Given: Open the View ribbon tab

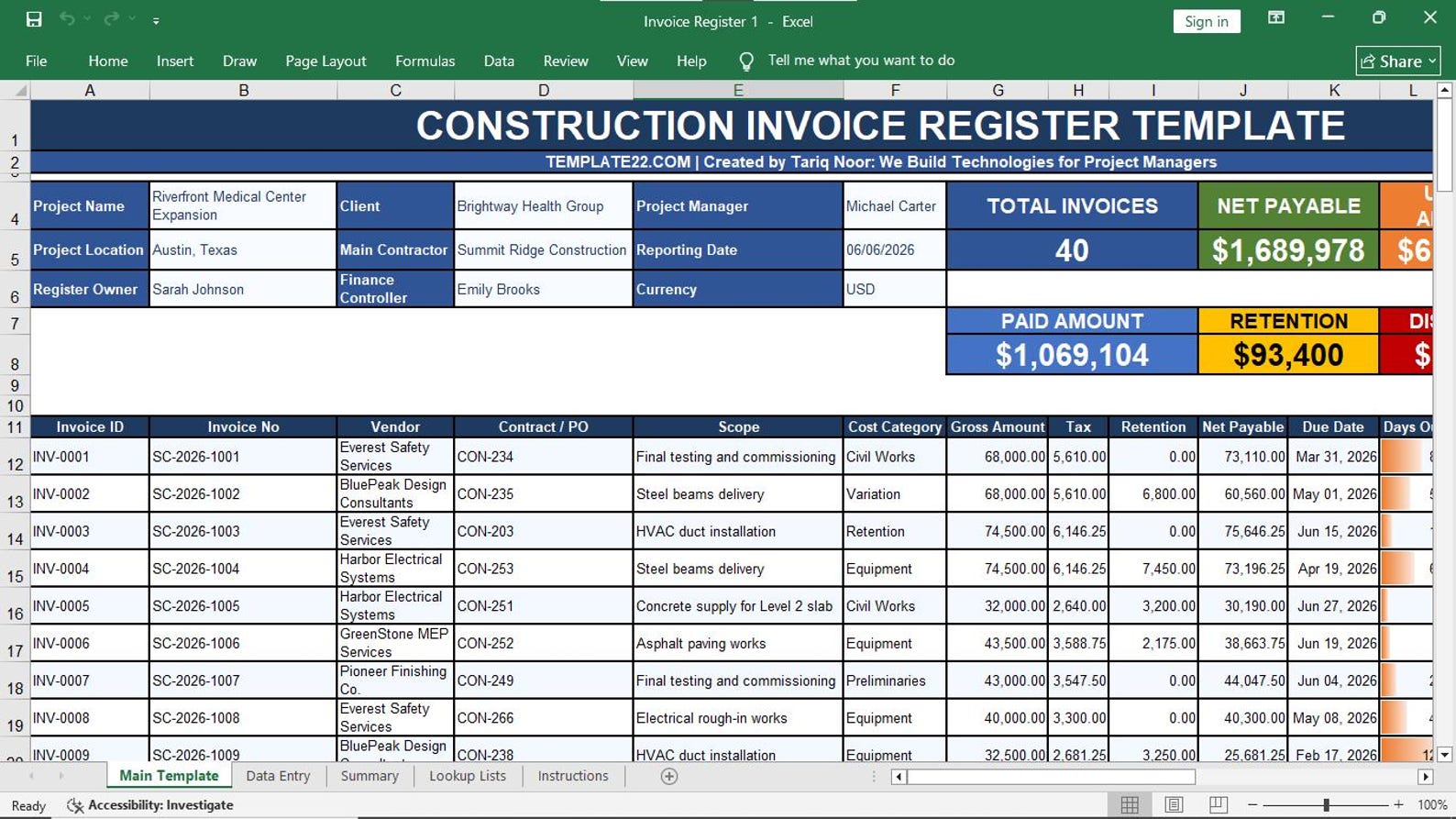Looking at the screenshot, I should [632, 61].
